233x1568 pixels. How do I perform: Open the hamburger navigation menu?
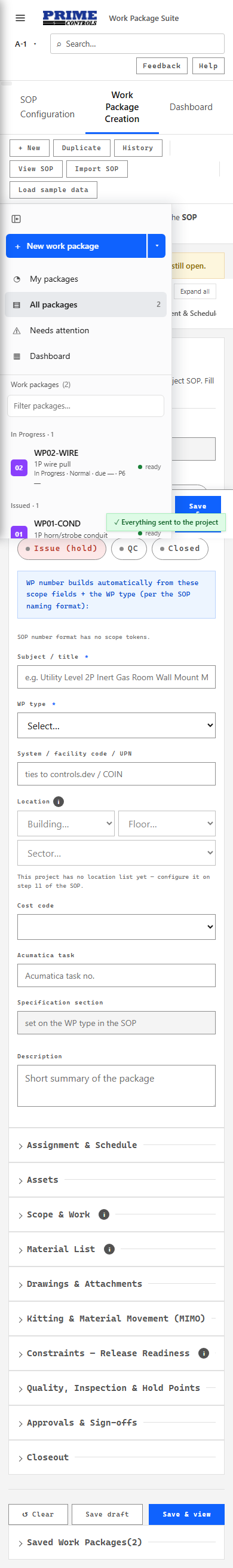click(20, 19)
